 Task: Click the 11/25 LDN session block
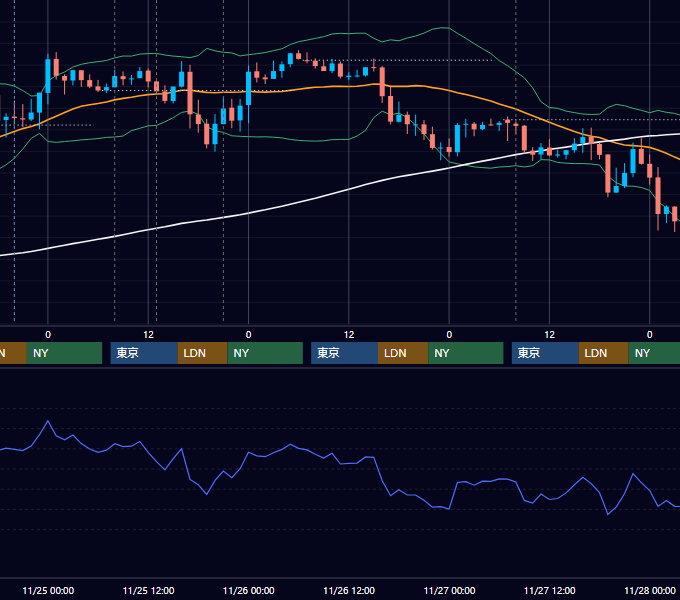click(203, 353)
